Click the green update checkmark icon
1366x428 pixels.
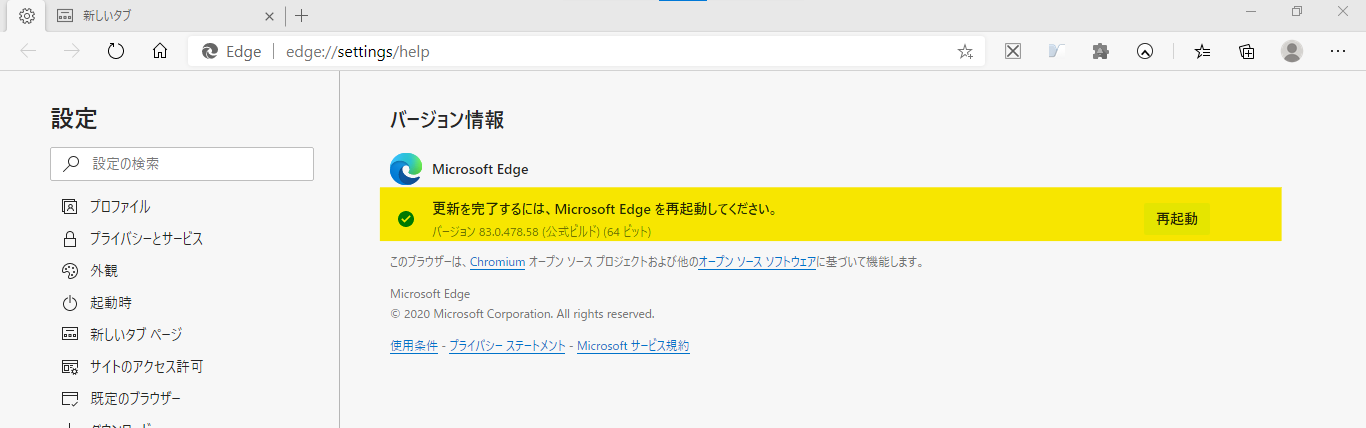406,219
